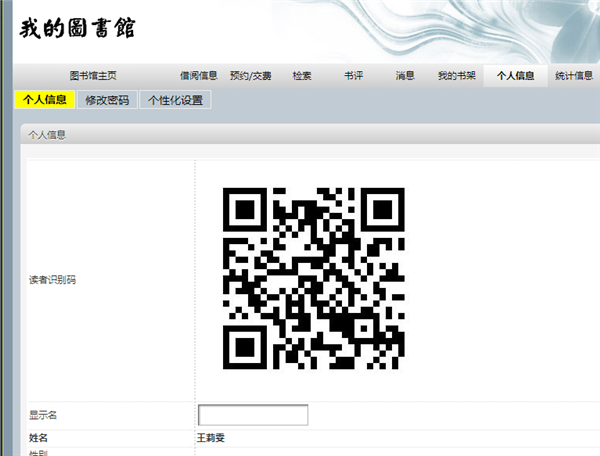Select the yellow 个人信息 sub-tab
600x456 pixels.
tap(45, 100)
